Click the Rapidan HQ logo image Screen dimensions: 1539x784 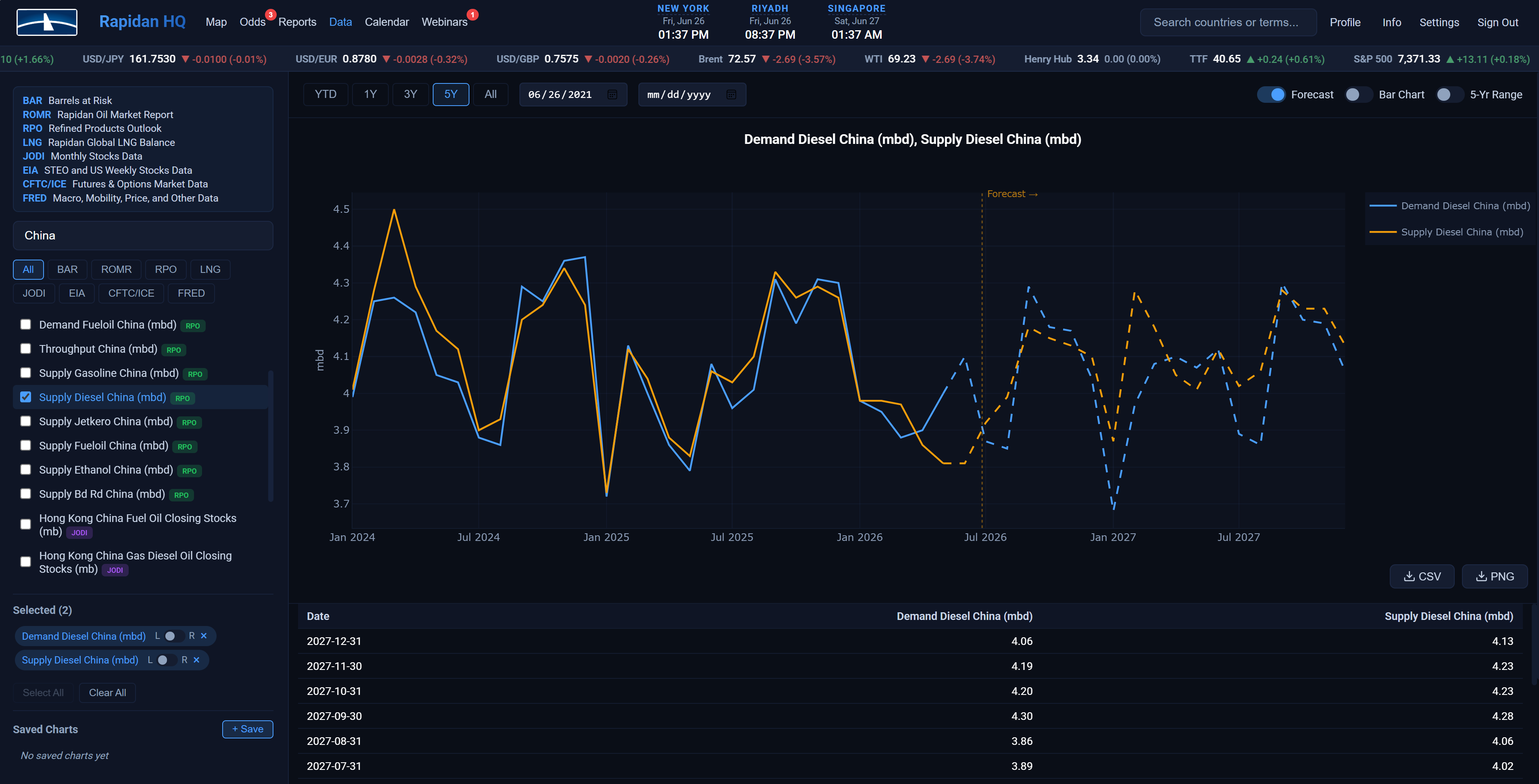(47, 22)
